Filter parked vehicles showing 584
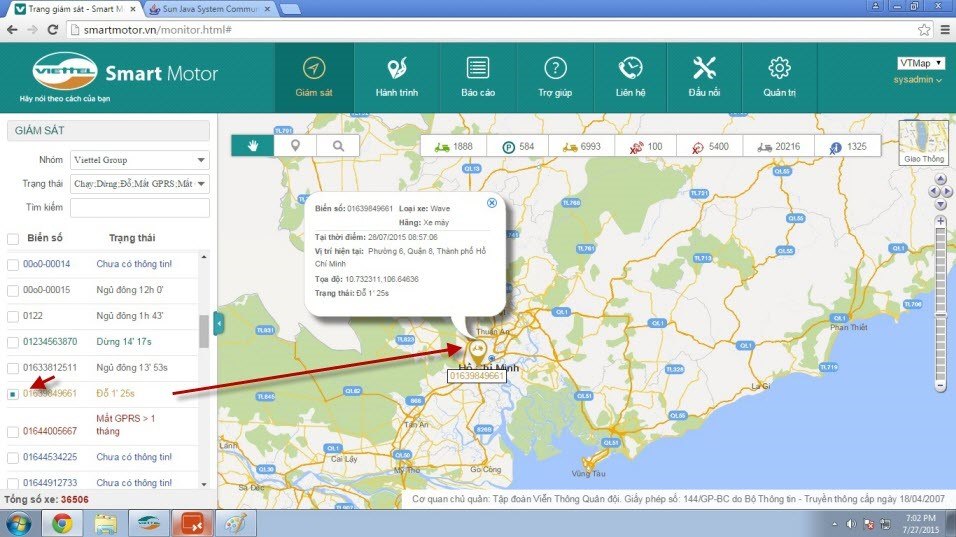956x537 pixels. click(518, 147)
